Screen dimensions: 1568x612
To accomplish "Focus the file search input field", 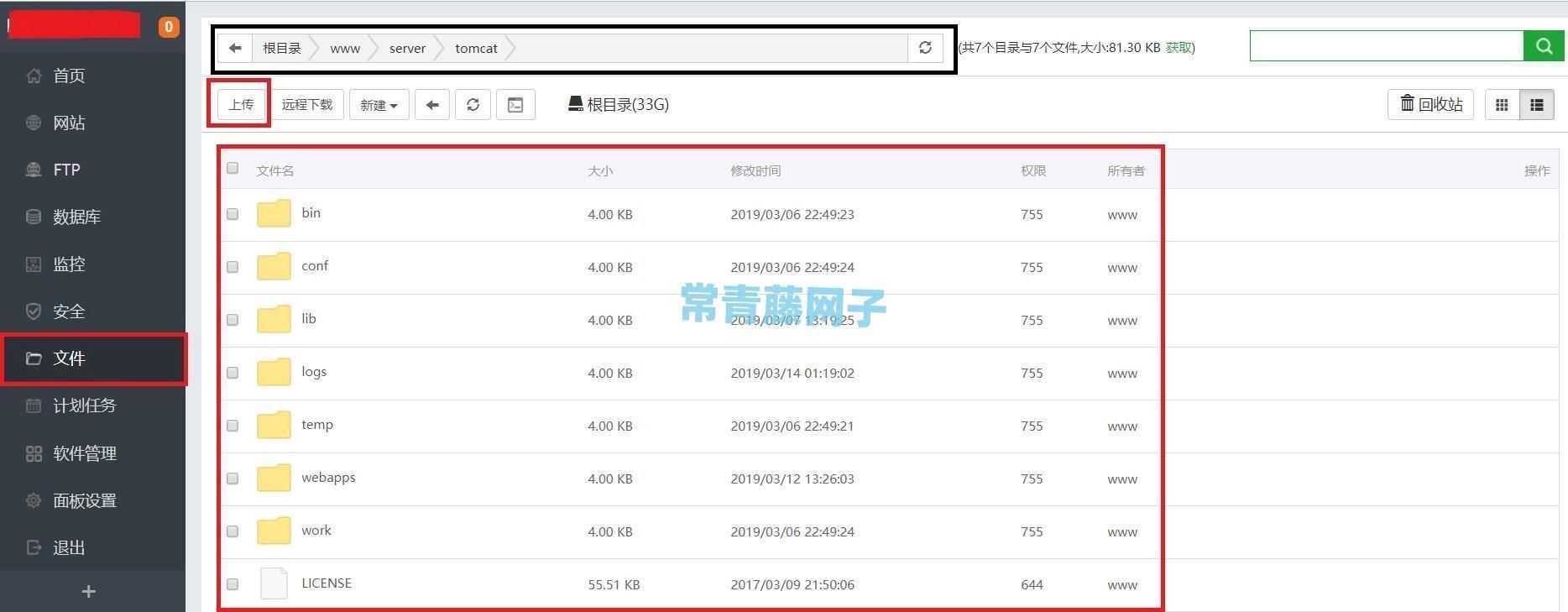I will [x=1387, y=46].
